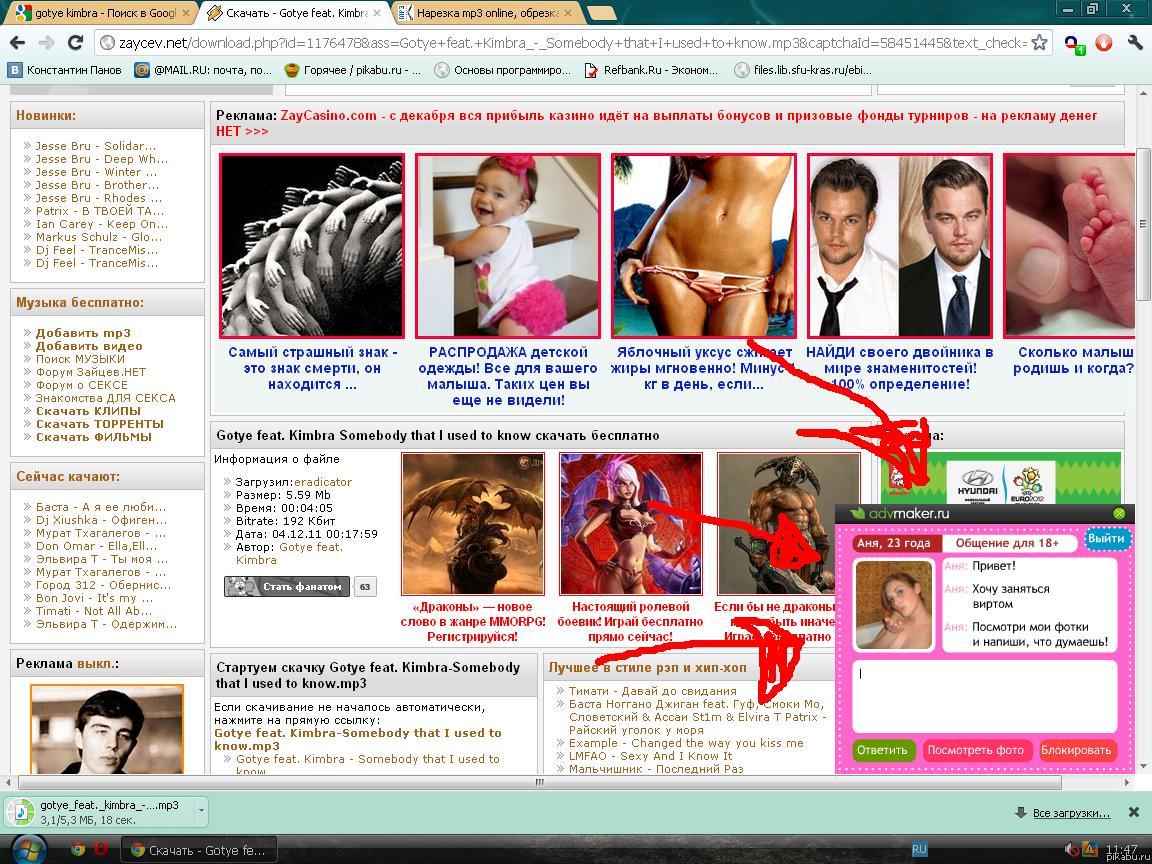Open the Refbank.Ru bookmark
This screenshot has height=864, width=1152.
pos(651,71)
